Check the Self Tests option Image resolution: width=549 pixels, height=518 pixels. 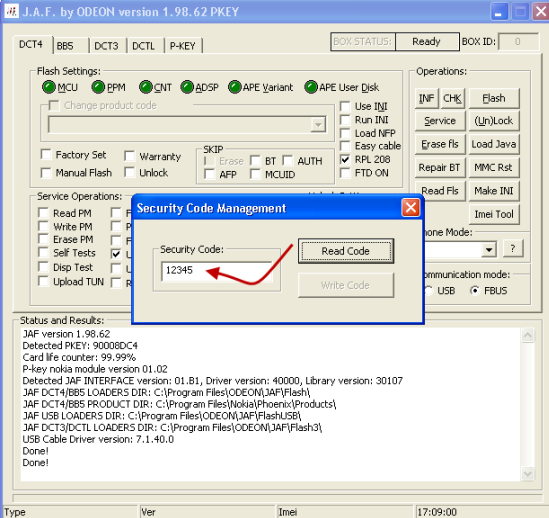pyautogui.click(x=43, y=253)
